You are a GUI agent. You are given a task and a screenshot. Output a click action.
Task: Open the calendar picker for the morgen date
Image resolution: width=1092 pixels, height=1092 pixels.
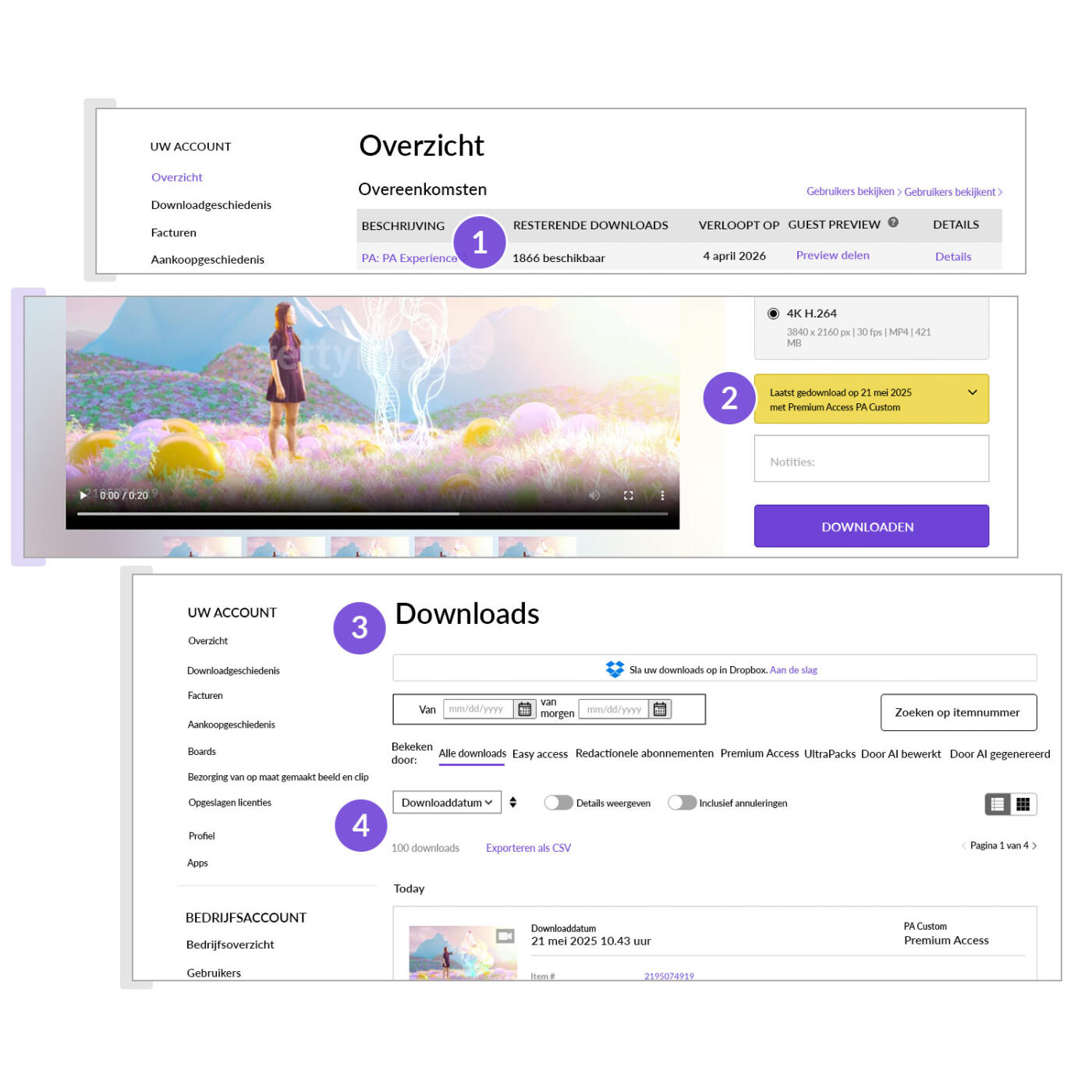click(x=660, y=709)
